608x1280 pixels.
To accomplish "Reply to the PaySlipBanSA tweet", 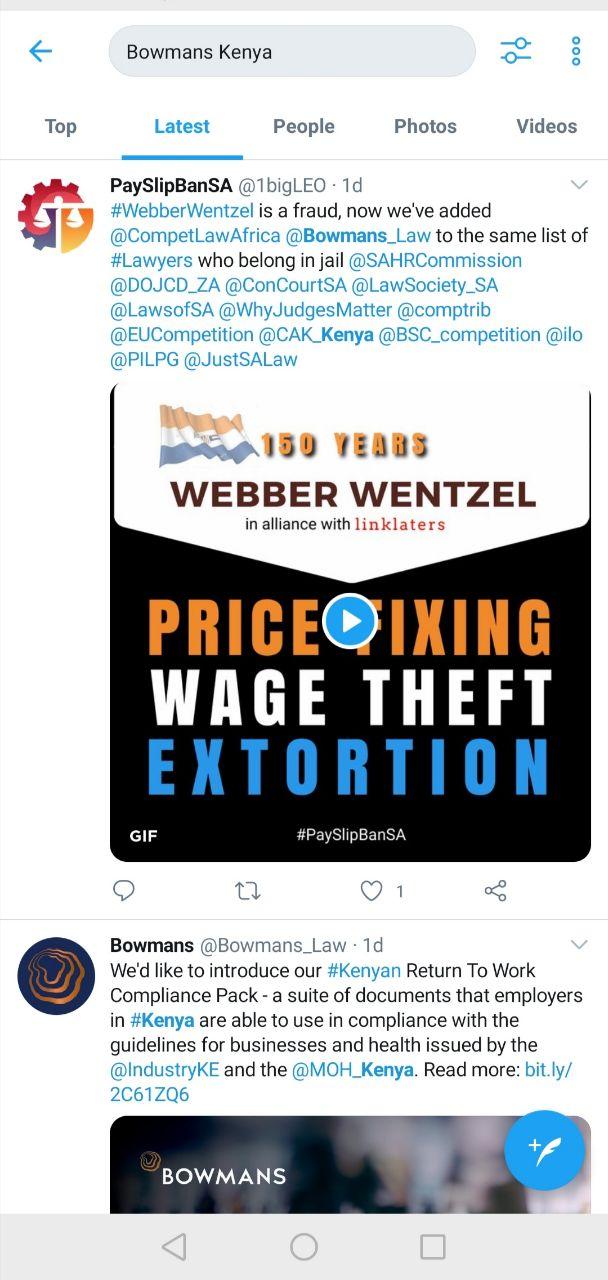I will [123, 890].
